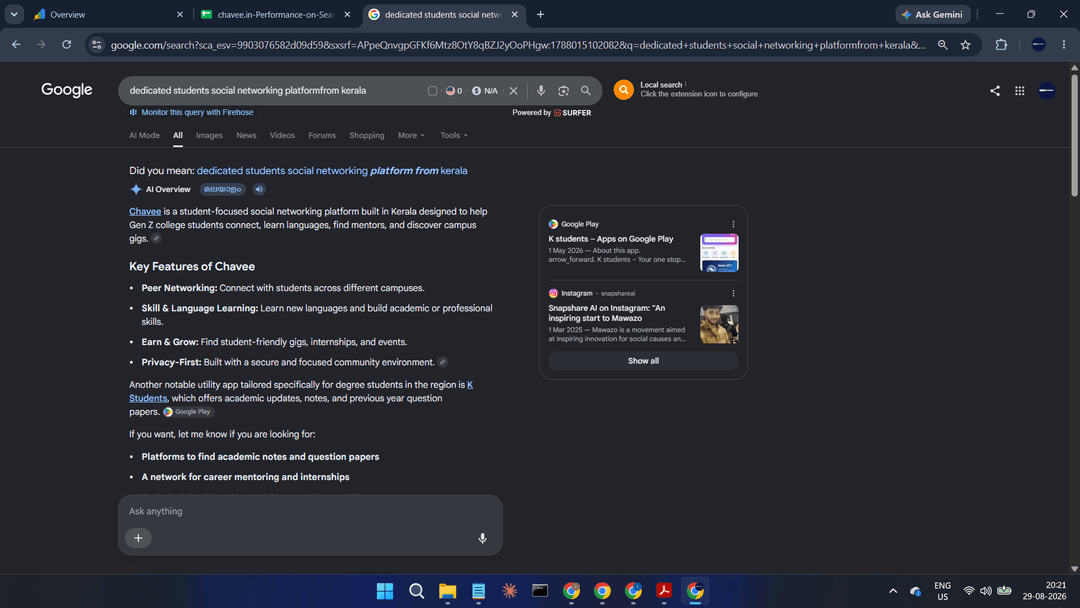1080x608 pixels.
Task: Click the orange Local search extension icon
Action: (623, 90)
